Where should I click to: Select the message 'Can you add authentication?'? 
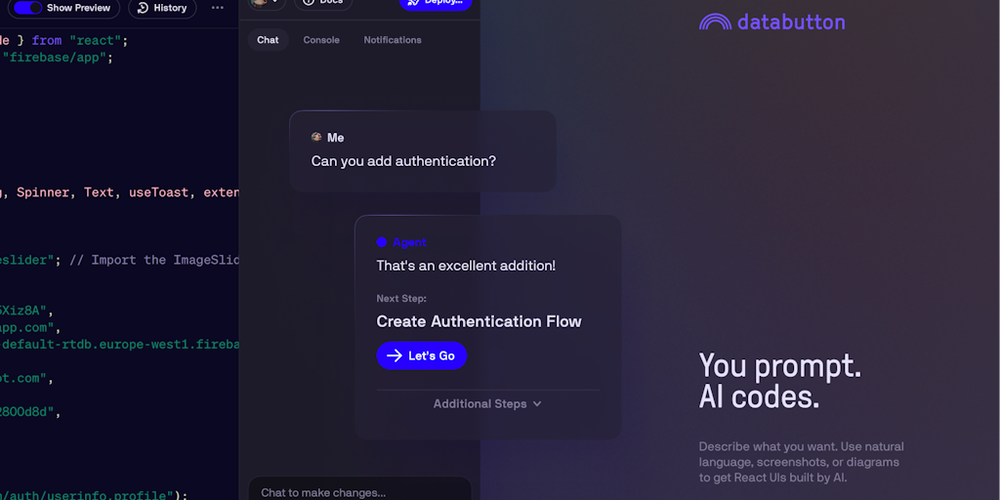[x=404, y=161]
